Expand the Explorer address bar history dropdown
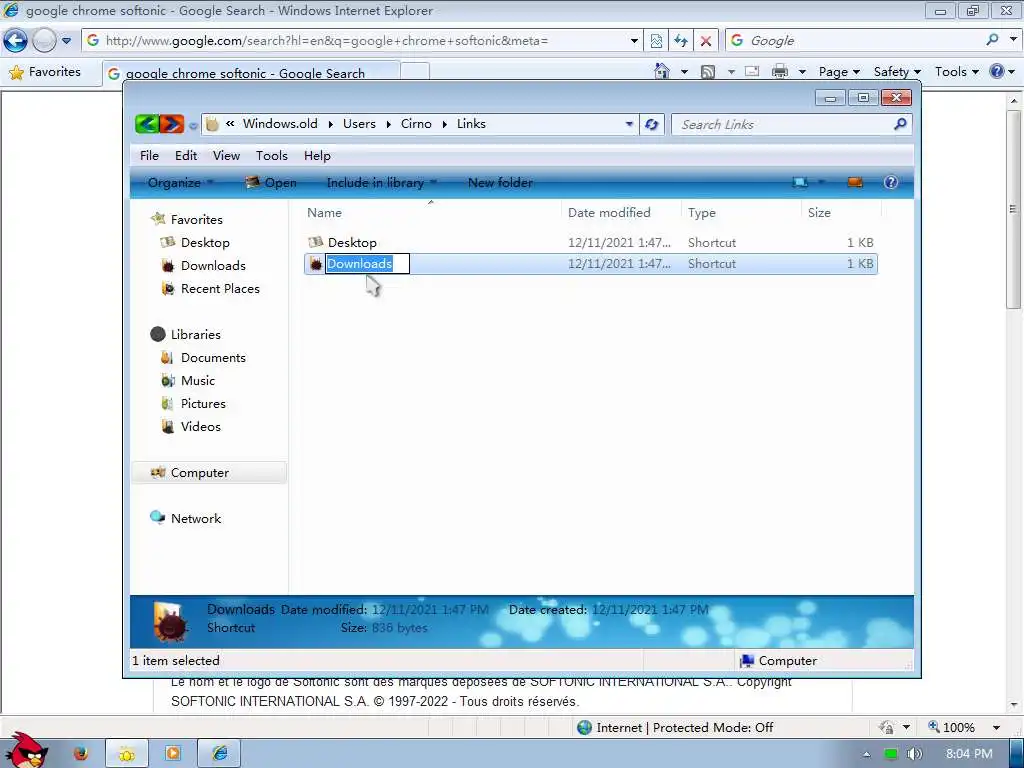 click(x=629, y=124)
